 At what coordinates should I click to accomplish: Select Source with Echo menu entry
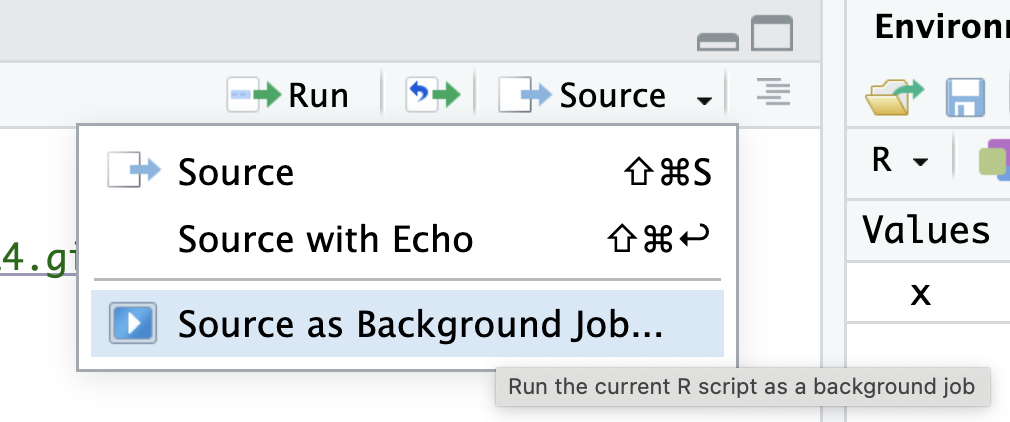point(325,239)
